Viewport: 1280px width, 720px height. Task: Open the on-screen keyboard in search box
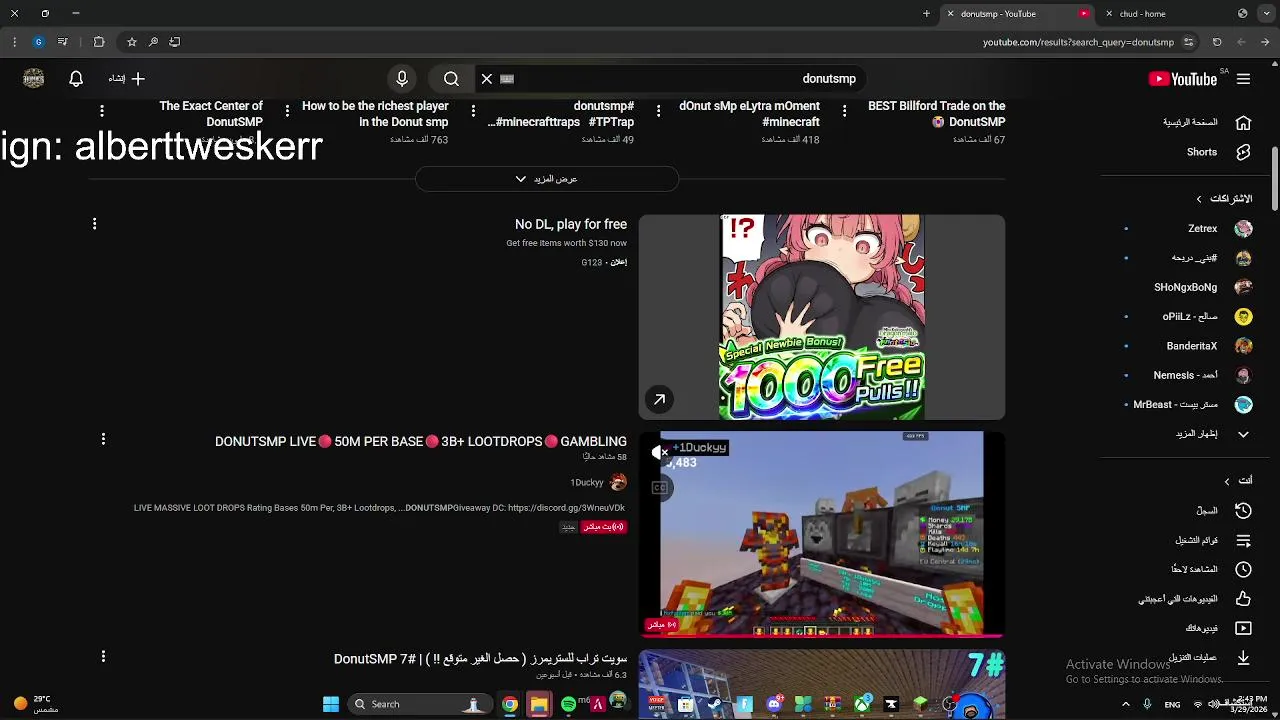pyautogui.click(x=507, y=79)
